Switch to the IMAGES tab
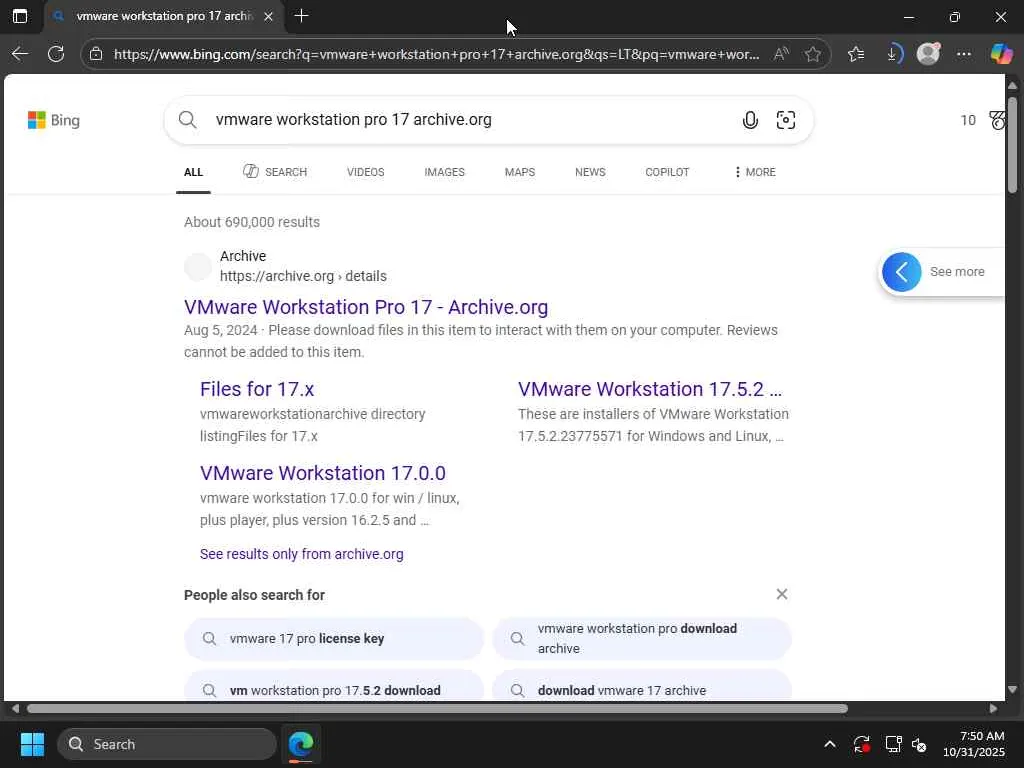This screenshot has width=1024, height=768. click(x=445, y=172)
